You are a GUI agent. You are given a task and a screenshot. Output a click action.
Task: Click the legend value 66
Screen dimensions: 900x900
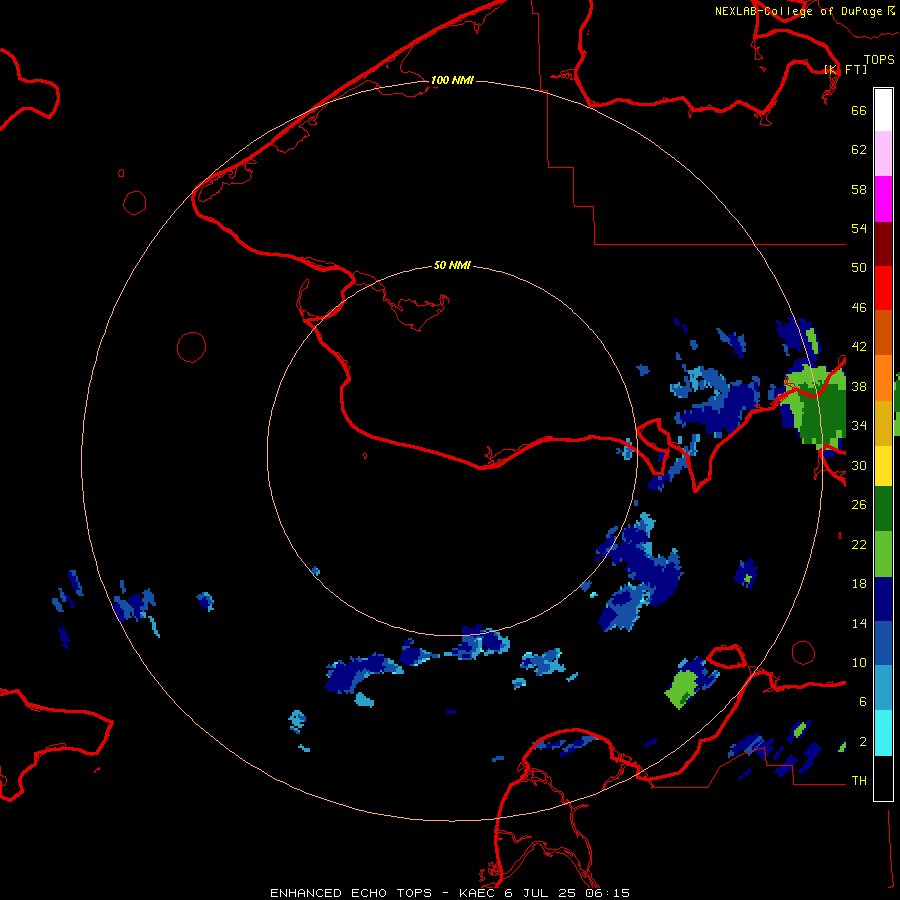pyautogui.click(x=859, y=110)
